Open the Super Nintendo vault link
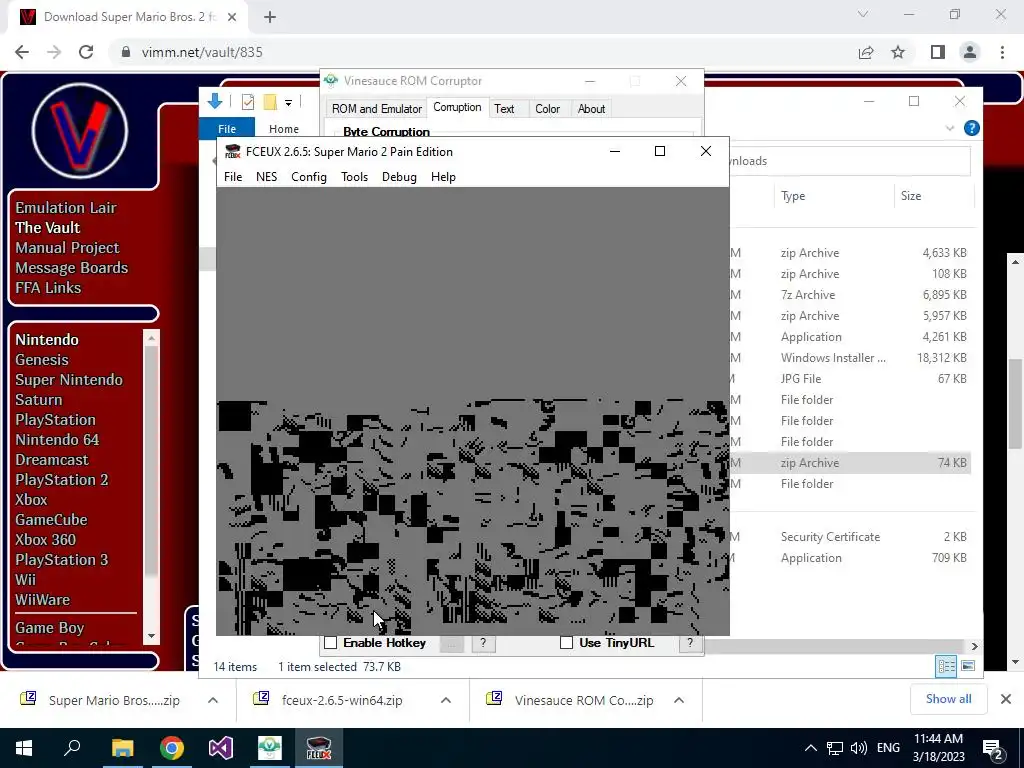The height and width of the screenshot is (768, 1024). click(x=69, y=379)
